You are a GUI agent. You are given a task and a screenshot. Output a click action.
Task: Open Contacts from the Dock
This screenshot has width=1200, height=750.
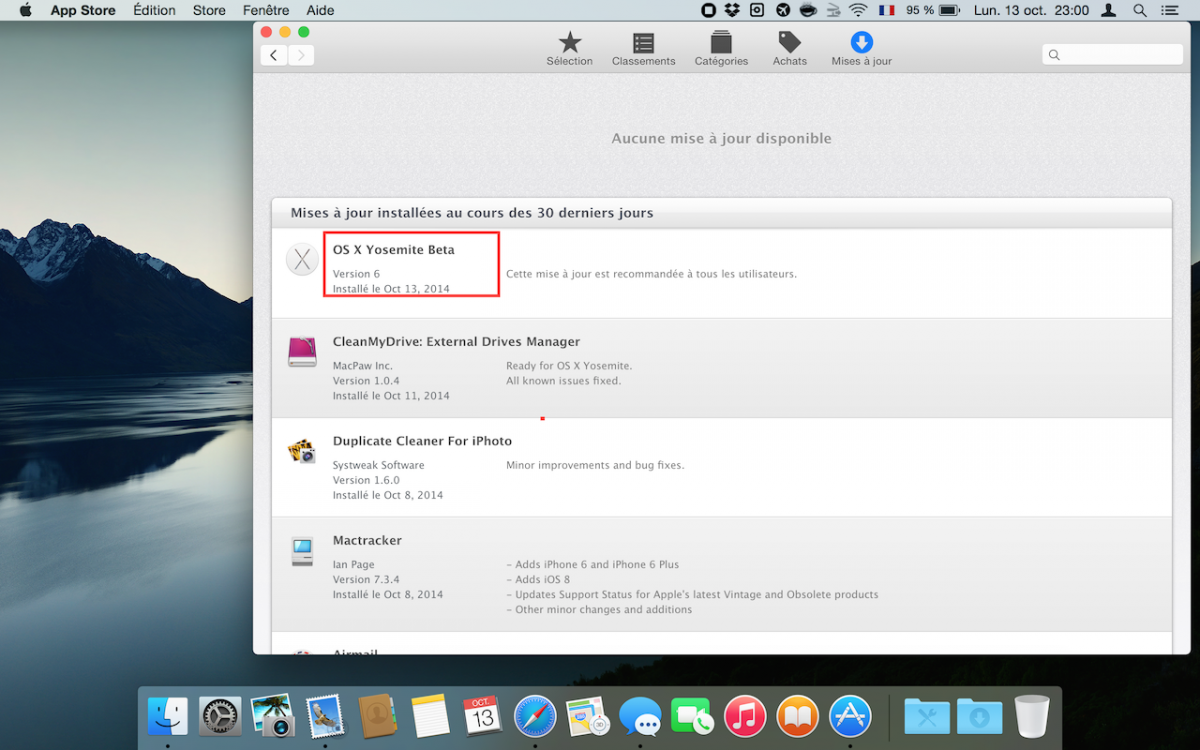tap(378, 716)
